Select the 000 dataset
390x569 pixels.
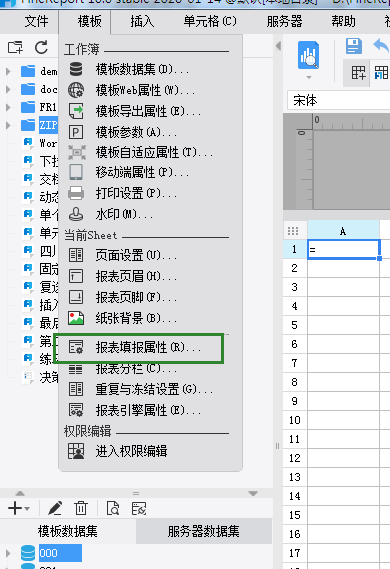coord(60,553)
